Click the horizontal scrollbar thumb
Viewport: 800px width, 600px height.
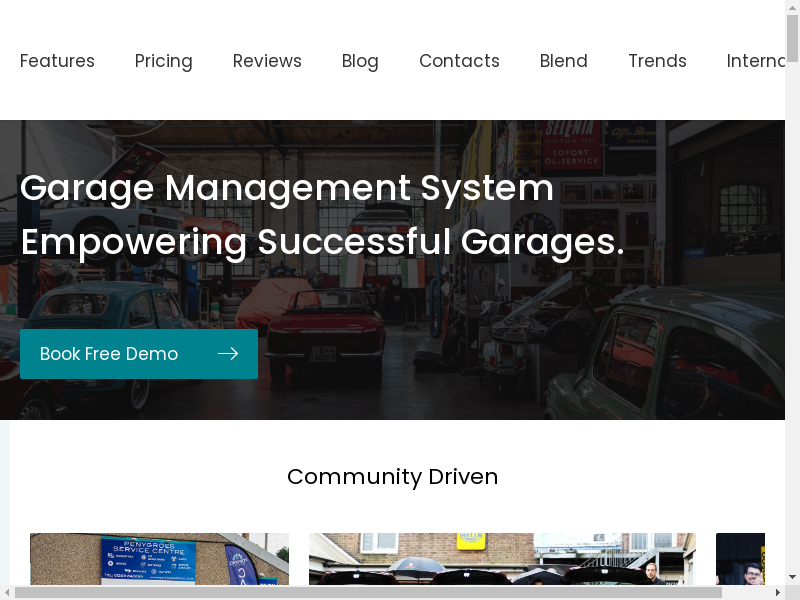point(367,592)
